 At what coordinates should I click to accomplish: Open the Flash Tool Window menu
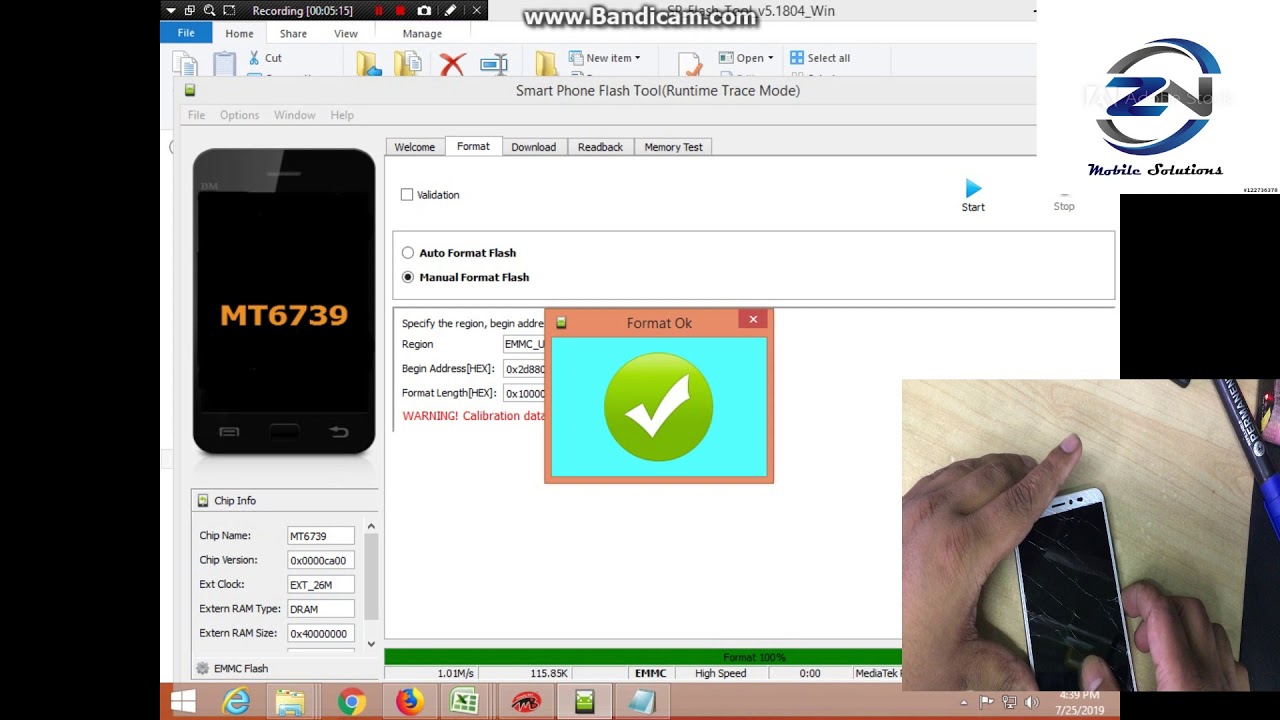tap(295, 115)
